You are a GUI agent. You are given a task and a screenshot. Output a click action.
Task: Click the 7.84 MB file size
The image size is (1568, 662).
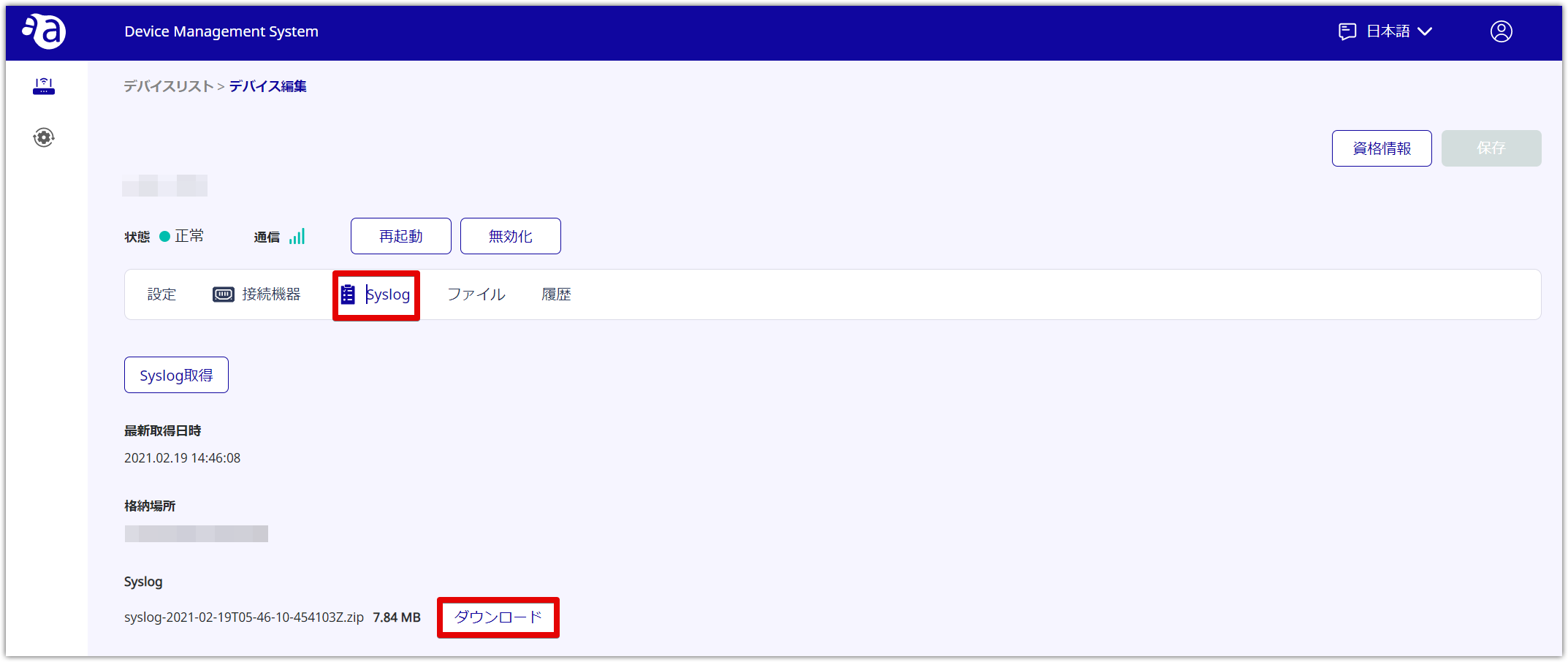[397, 617]
